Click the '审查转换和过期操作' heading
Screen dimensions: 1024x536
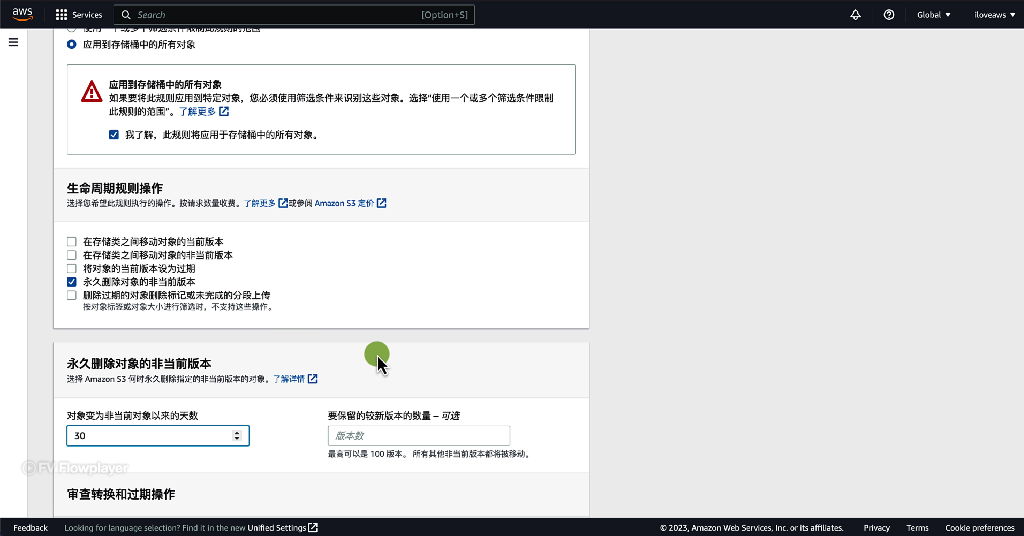tap(121, 494)
